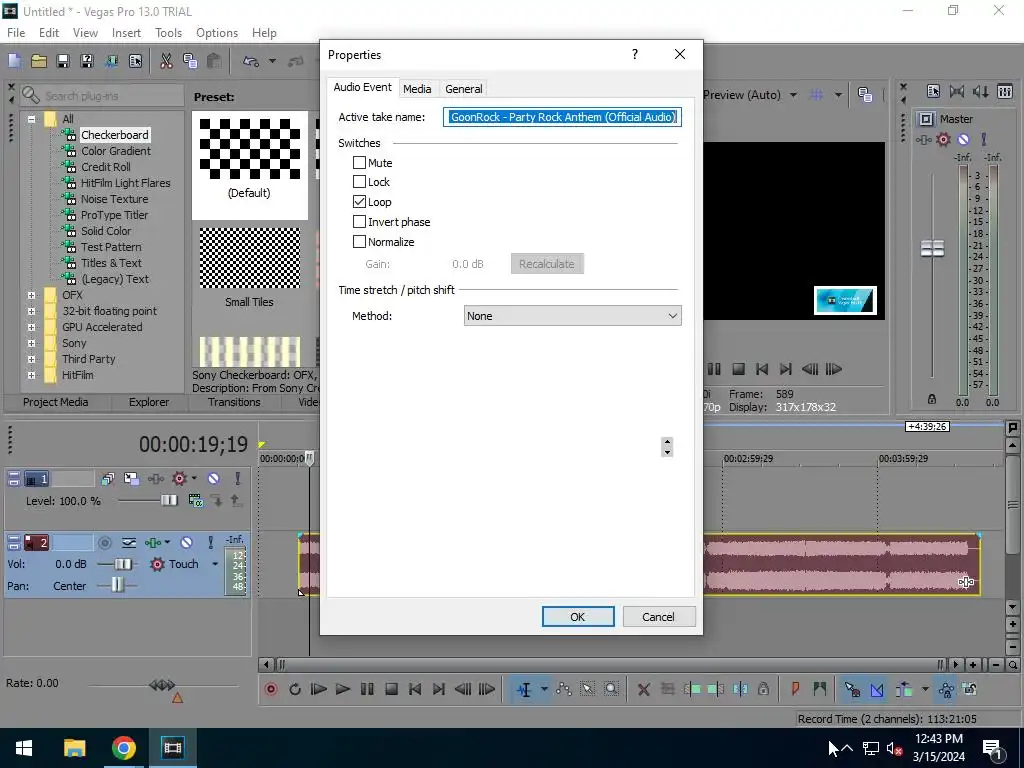Insert a marker with the orange marker icon
1024x768 pixels.
tap(795, 689)
